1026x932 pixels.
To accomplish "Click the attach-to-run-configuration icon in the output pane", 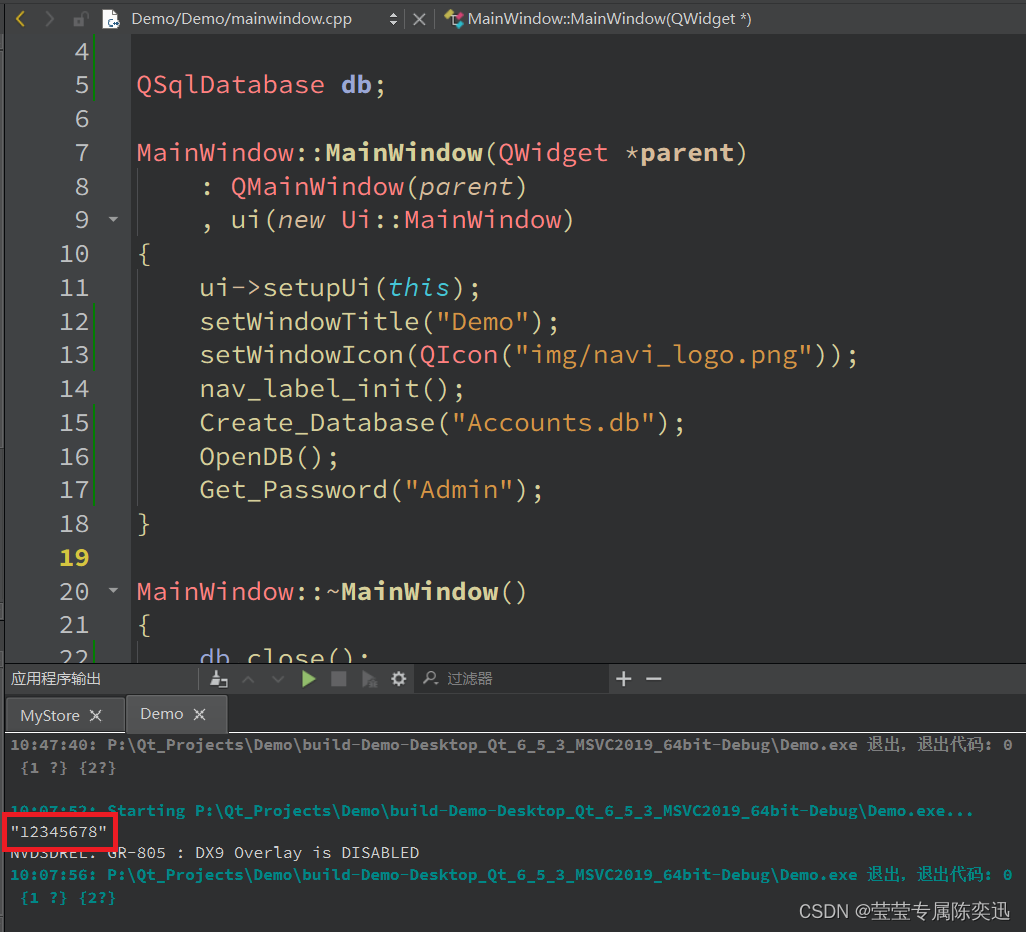I will coord(219,679).
